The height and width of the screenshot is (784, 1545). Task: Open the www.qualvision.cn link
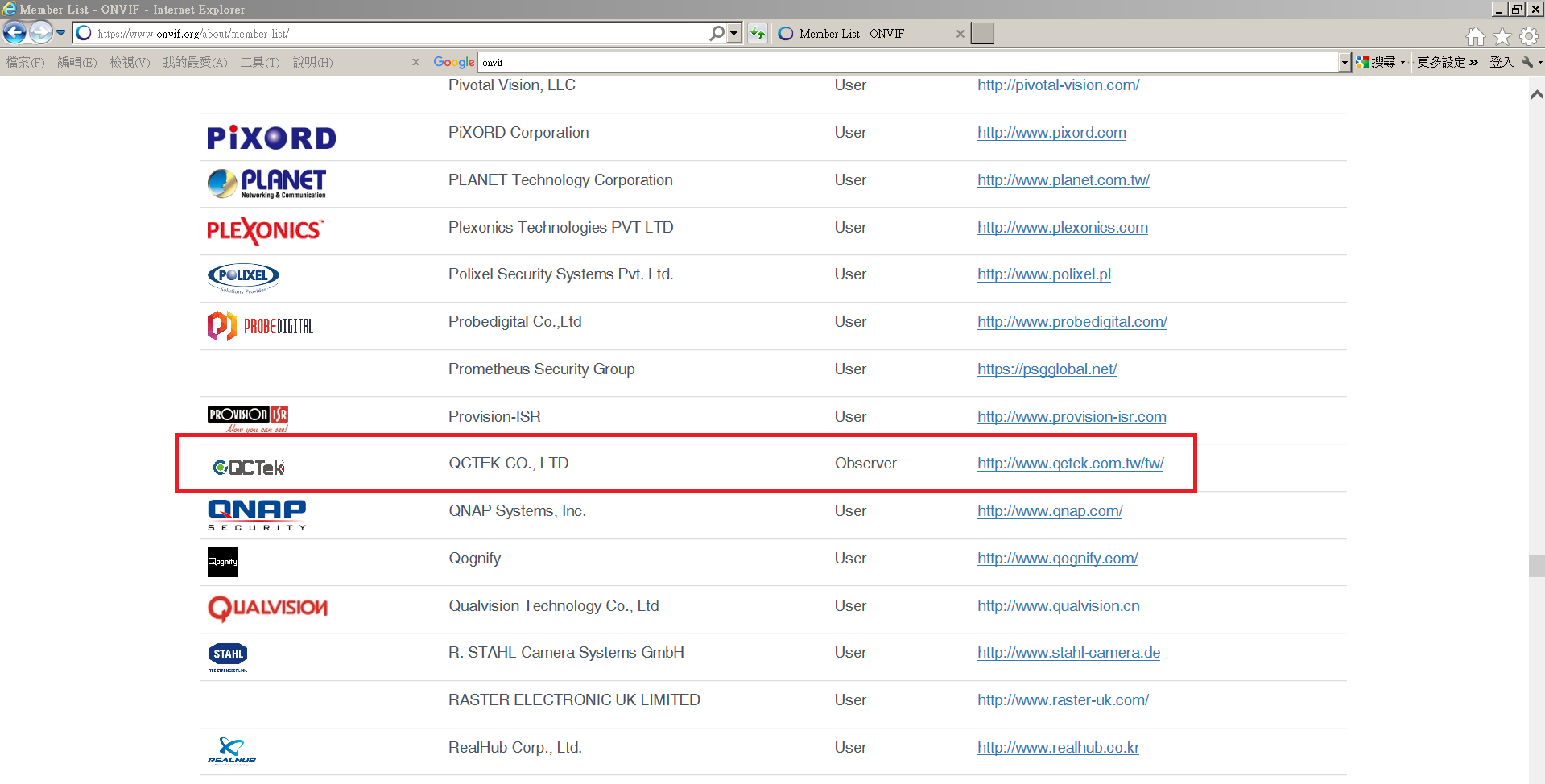tap(1059, 606)
